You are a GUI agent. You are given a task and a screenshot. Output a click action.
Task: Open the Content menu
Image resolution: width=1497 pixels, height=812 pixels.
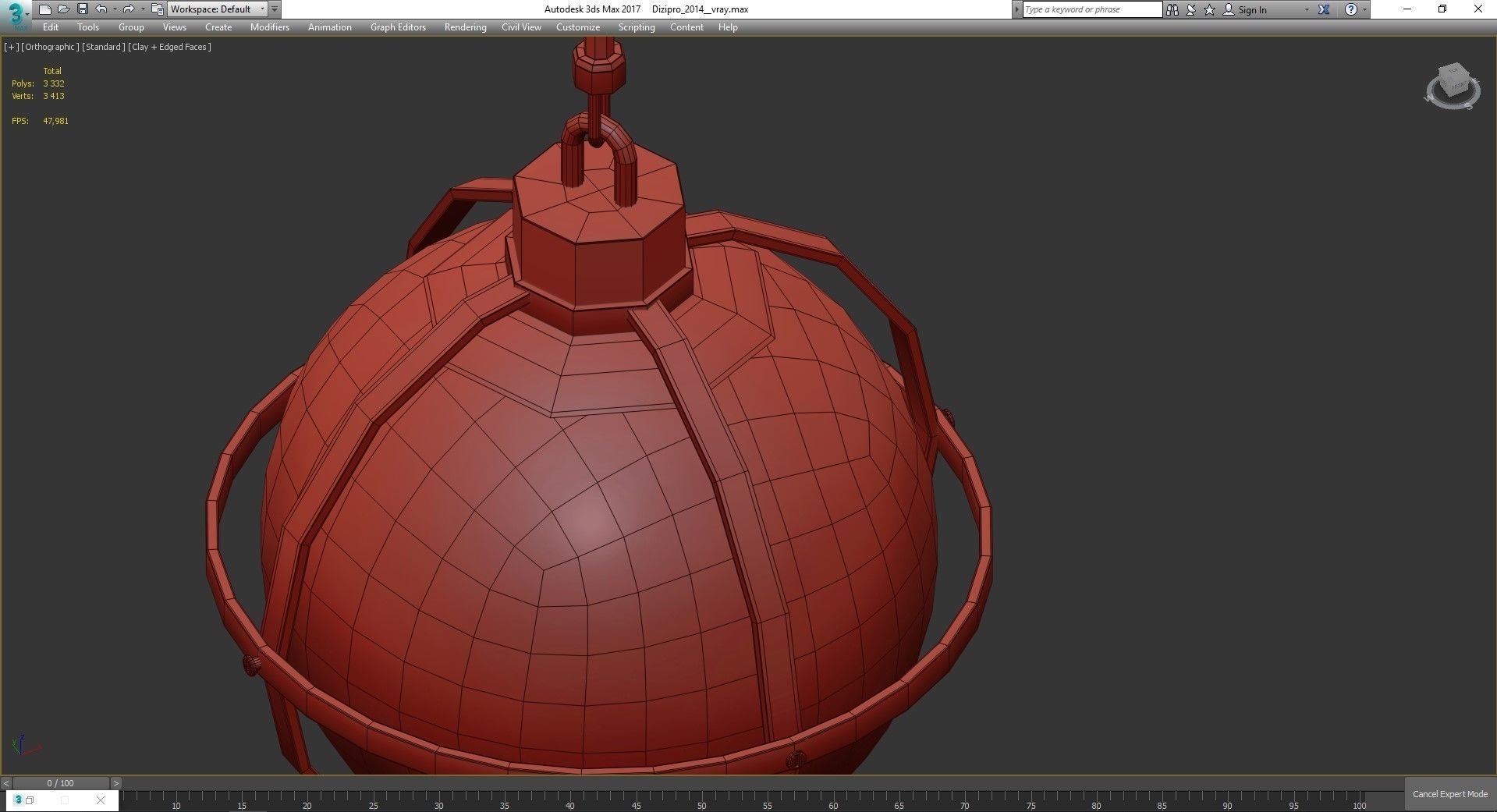[686, 27]
